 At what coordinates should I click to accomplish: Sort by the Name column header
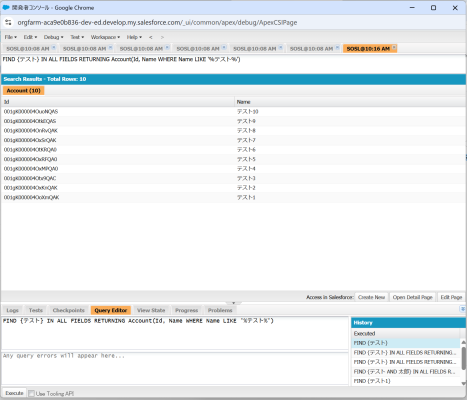tap(350, 102)
